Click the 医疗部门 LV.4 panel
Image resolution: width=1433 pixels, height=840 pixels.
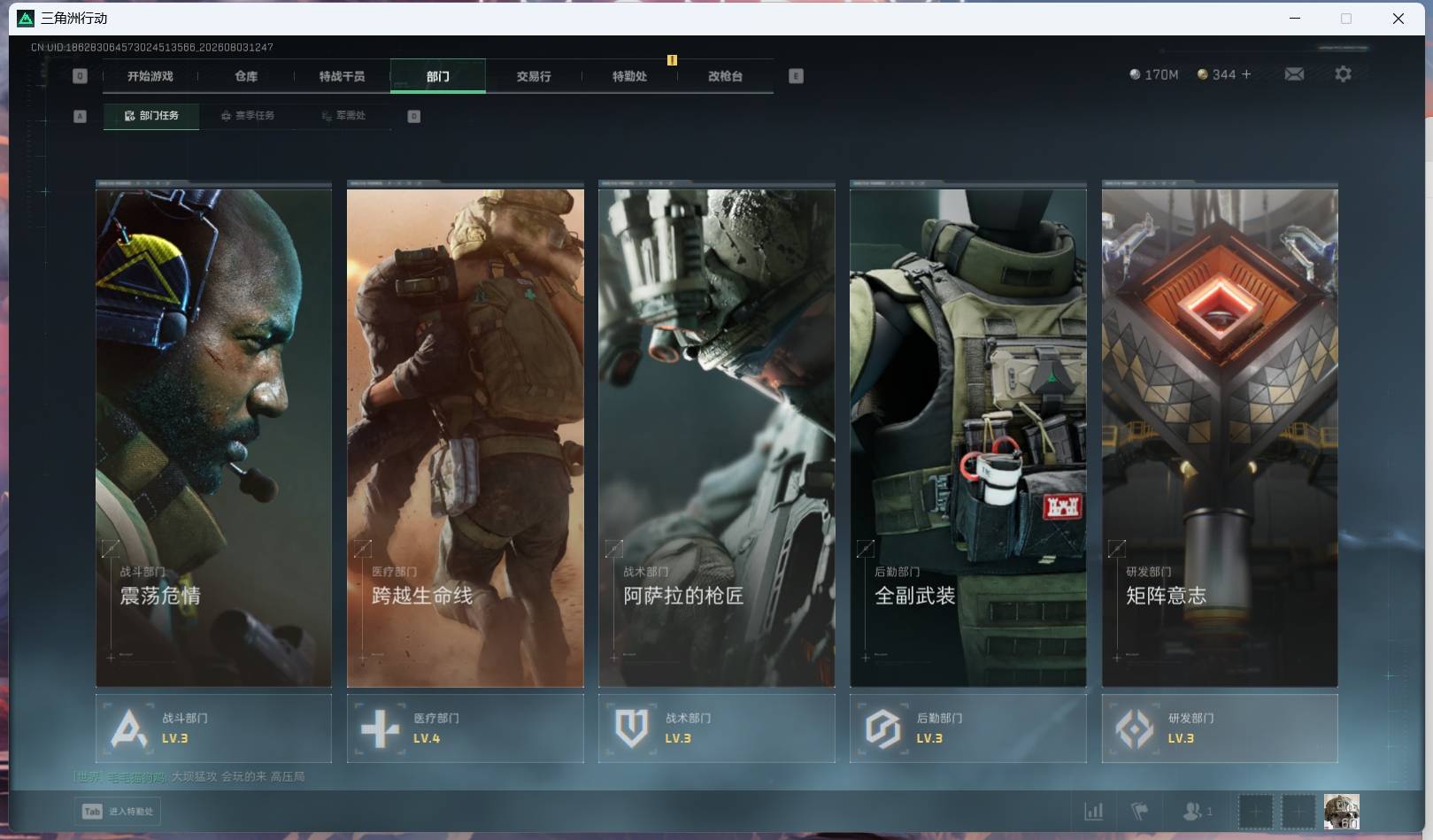click(466, 728)
